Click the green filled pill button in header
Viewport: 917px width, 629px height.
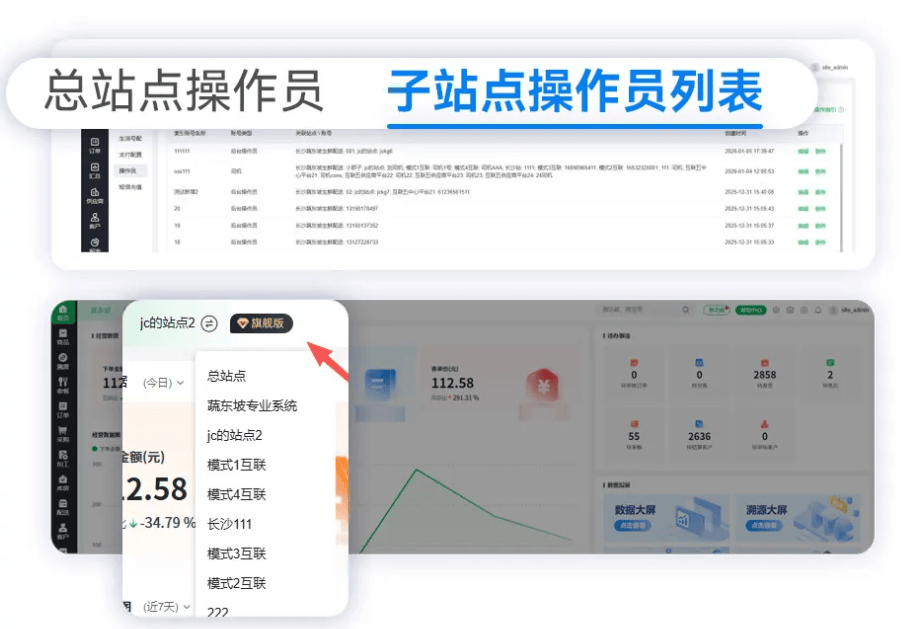(750, 310)
